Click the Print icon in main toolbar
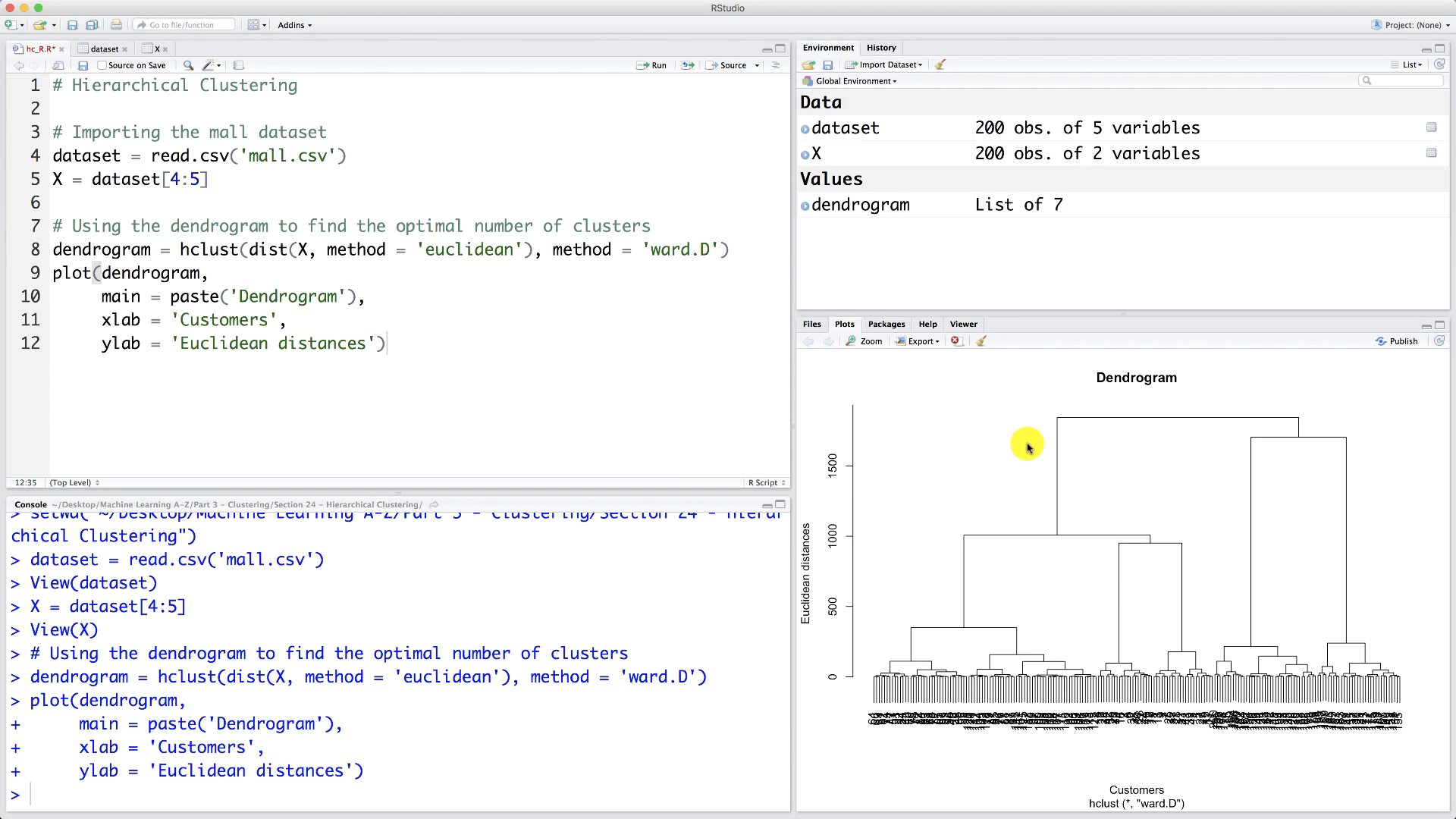Image resolution: width=1456 pixels, height=819 pixels. [x=116, y=25]
